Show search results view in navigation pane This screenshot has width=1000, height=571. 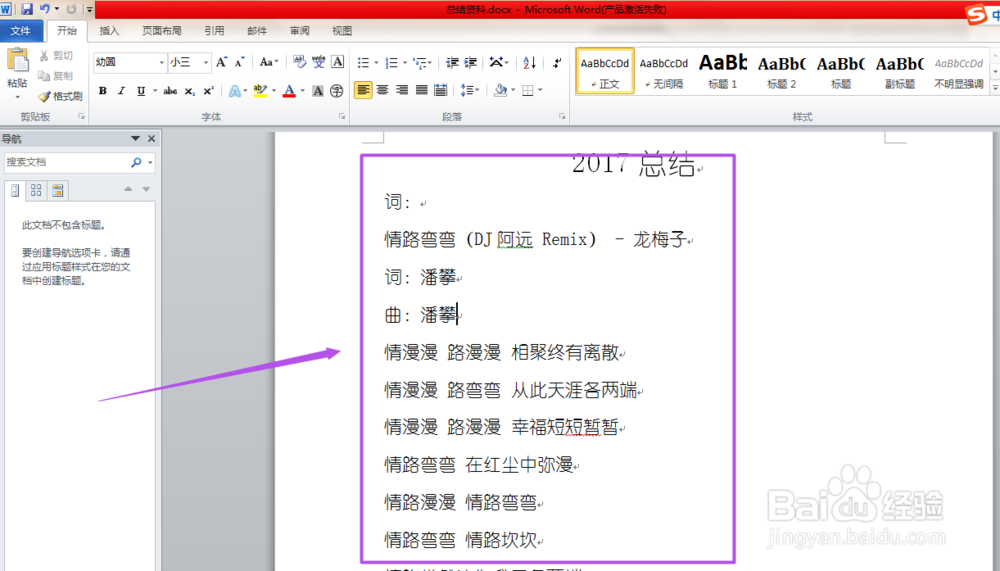click(x=57, y=190)
